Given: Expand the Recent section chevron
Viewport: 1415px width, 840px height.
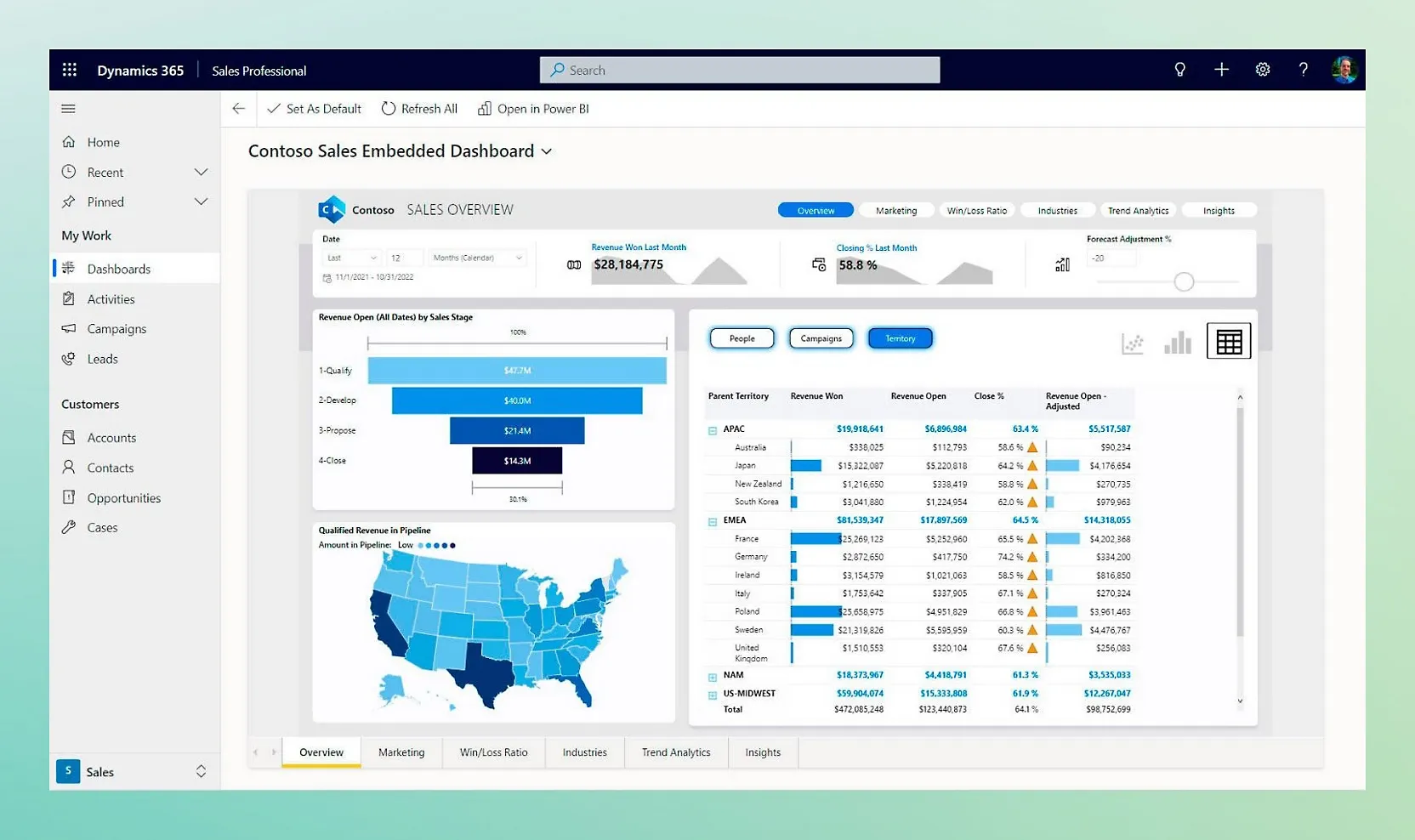Looking at the screenshot, I should (x=201, y=173).
